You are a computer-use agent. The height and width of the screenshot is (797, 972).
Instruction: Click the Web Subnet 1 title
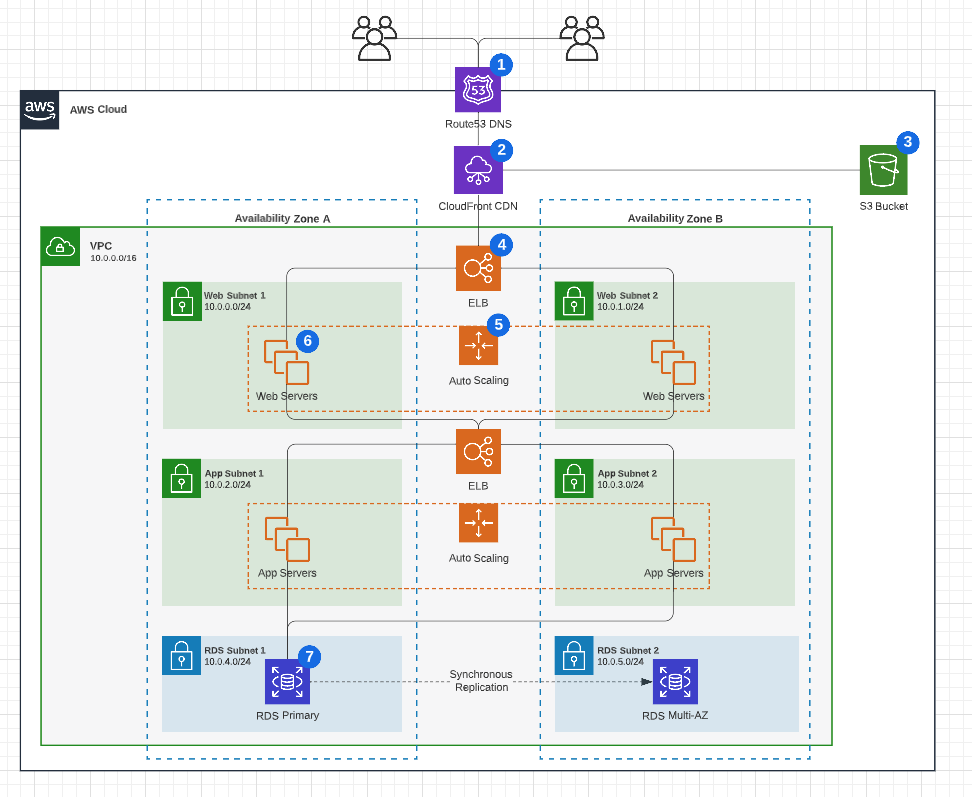235,296
